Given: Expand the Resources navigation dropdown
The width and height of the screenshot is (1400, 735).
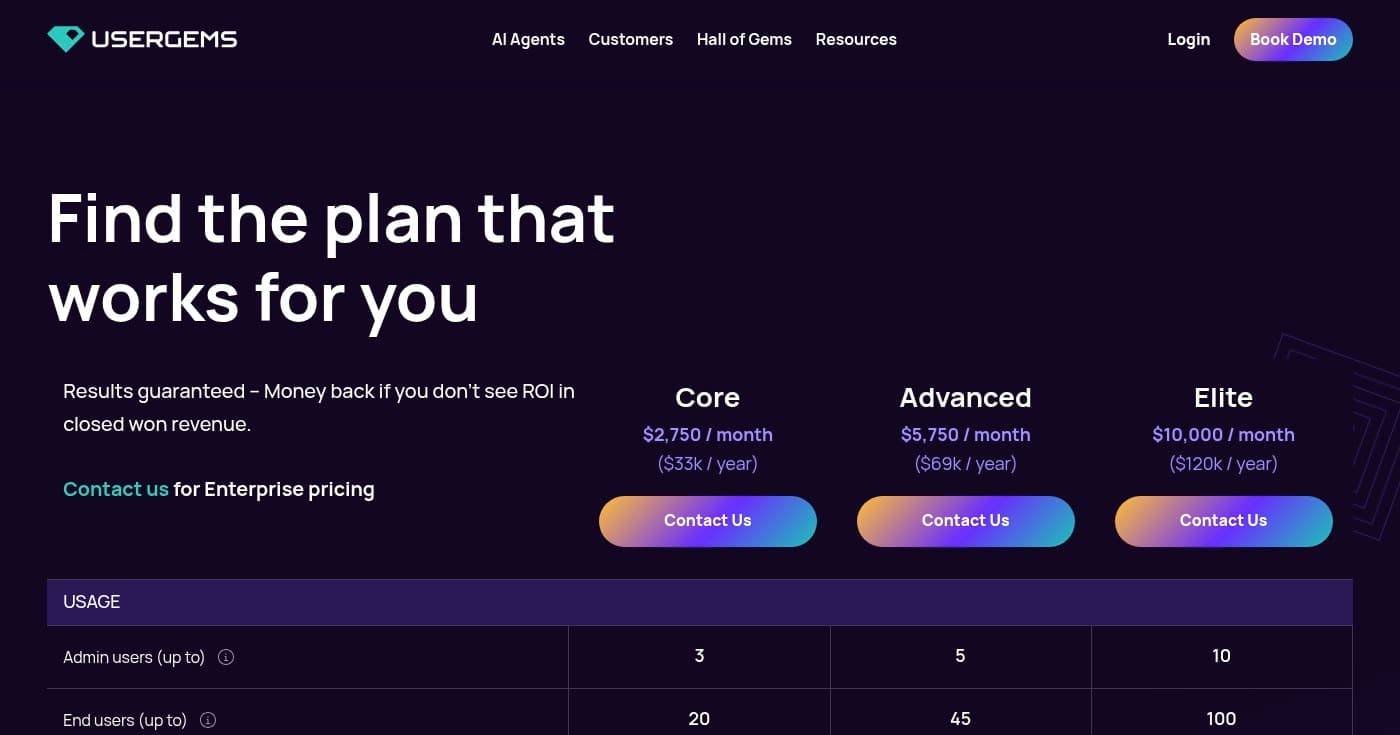Looking at the screenshot, I should [856, 39].
